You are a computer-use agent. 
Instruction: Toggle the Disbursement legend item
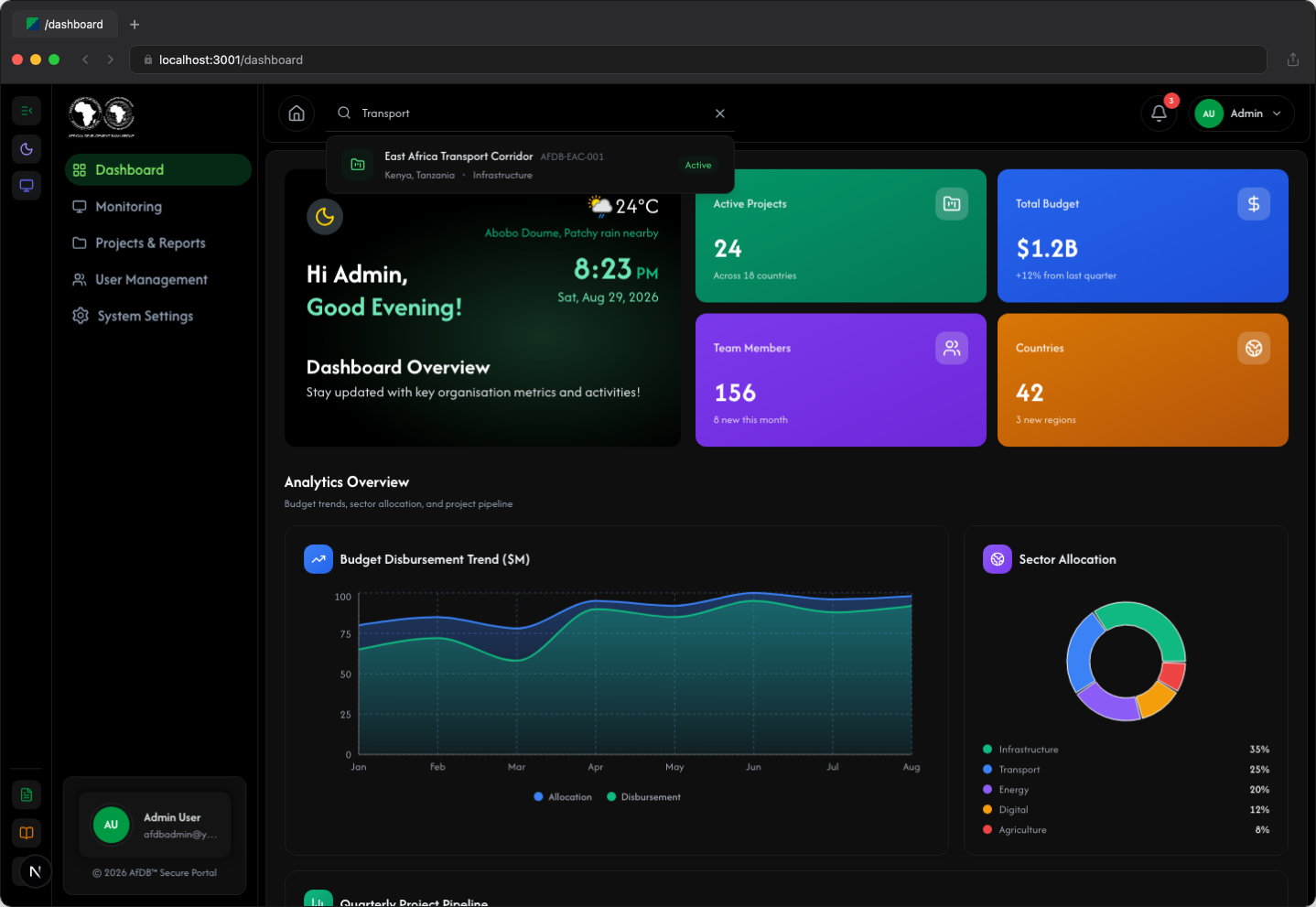point(644,797)
